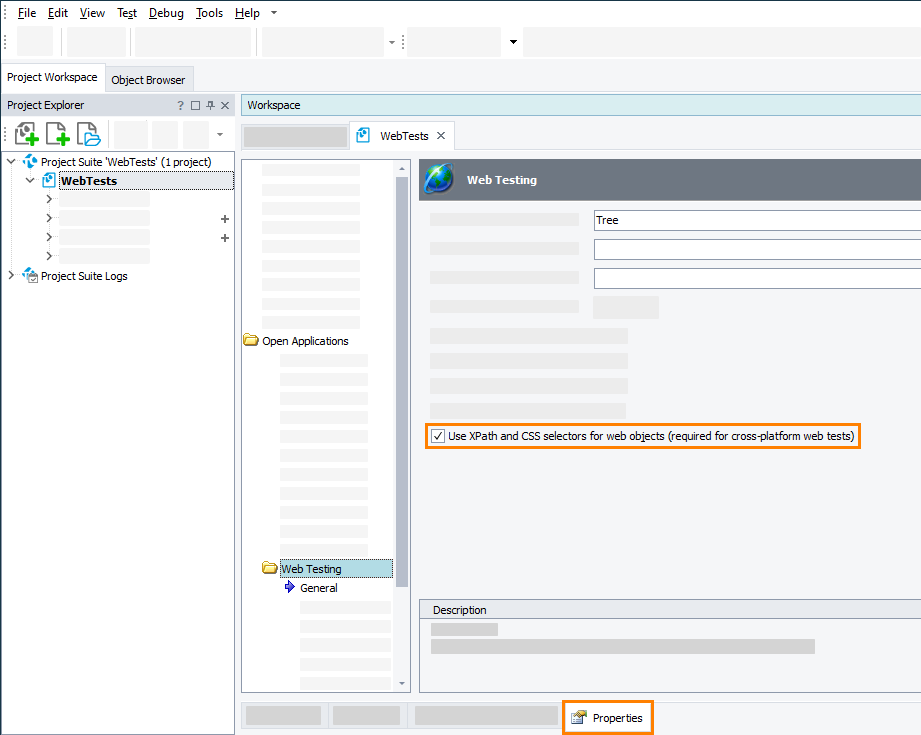The height and width of the screenshot is (735, 921).
Task: Collapse the Project Suite 'WebTests' node
Action: [x=12, y=162]
